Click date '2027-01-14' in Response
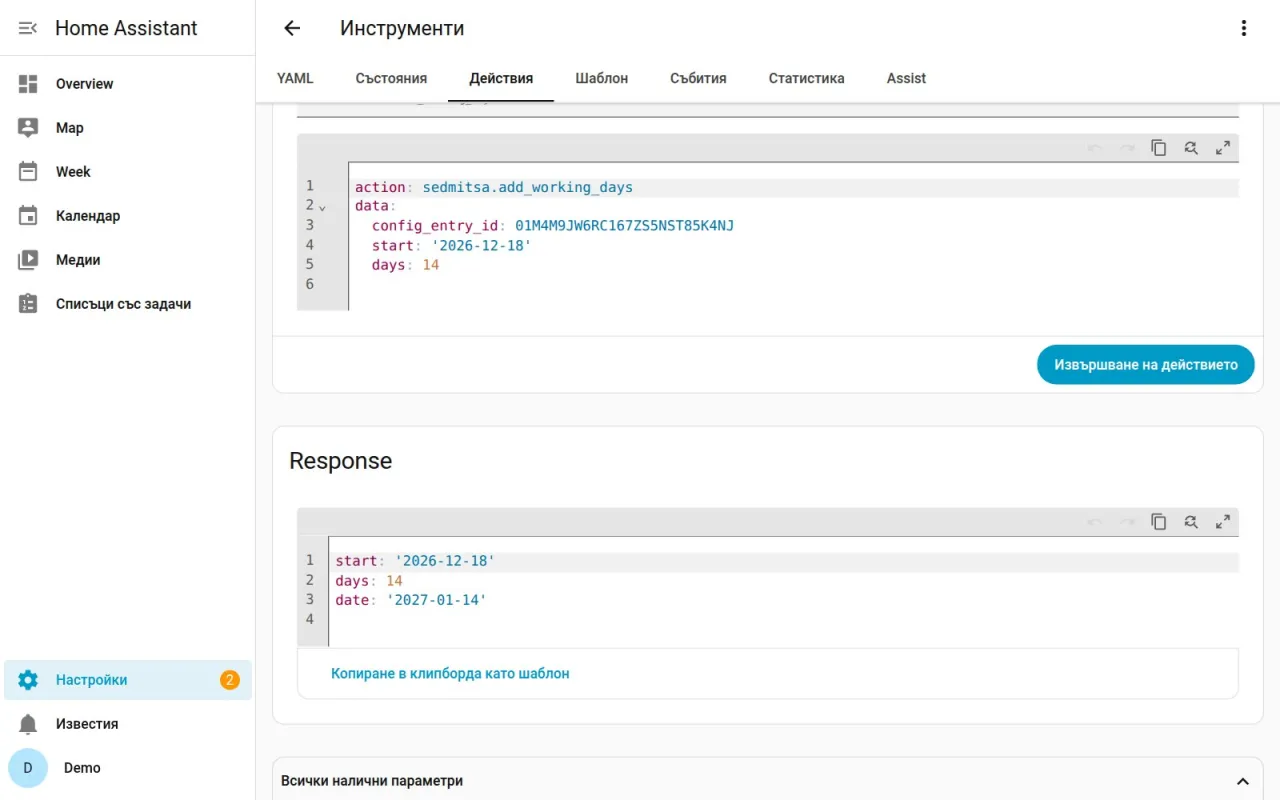The height and width of the screenshot is (800, 1280). pos(436,600)
